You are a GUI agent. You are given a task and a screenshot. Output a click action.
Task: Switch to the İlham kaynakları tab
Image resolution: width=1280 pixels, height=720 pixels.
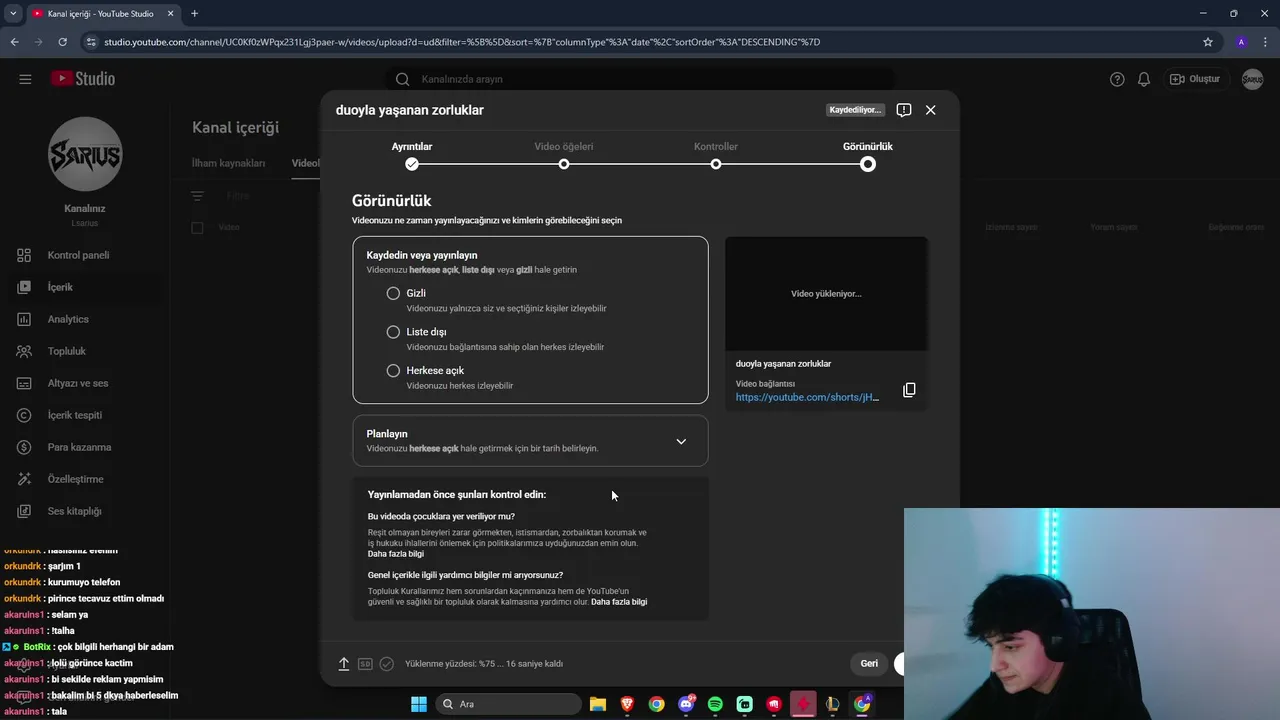tap(229, 163)
